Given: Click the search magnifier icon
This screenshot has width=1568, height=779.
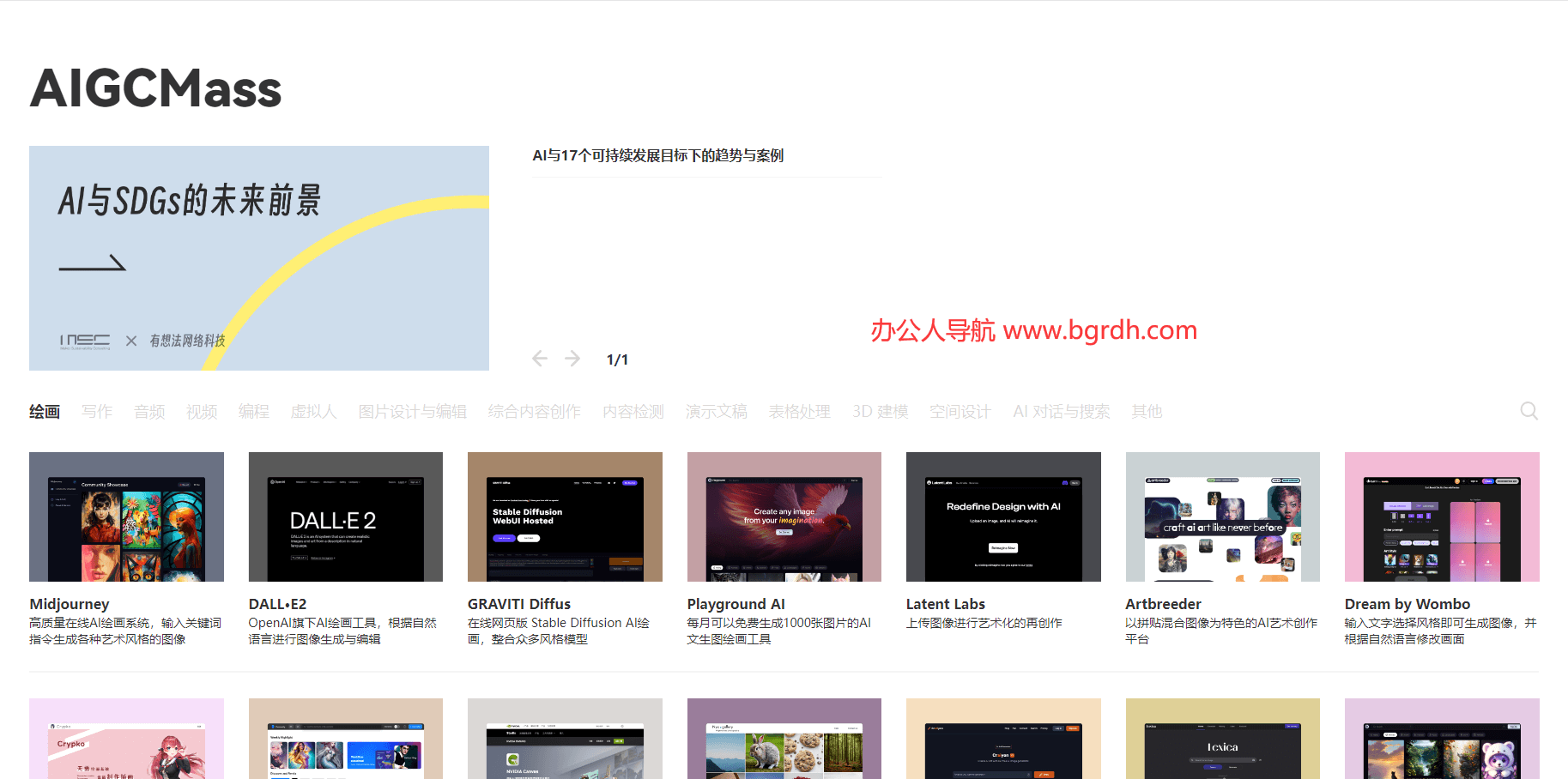Looking at the screenshot, I should 1529,411.
